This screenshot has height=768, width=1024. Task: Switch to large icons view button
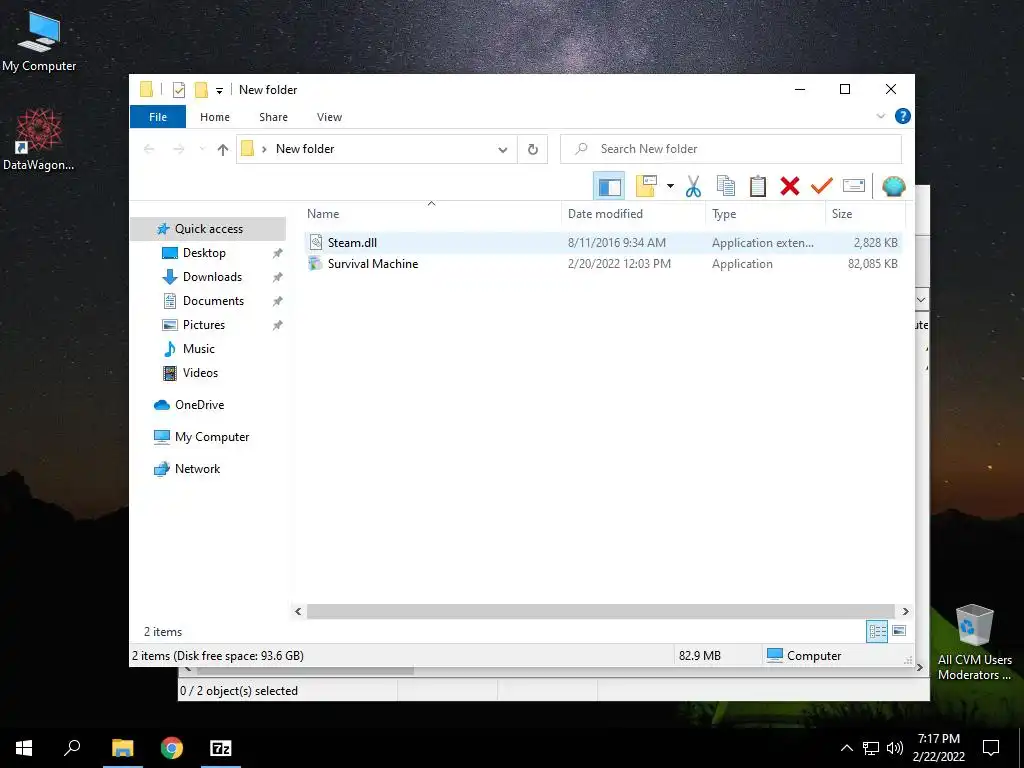(899, 631)
